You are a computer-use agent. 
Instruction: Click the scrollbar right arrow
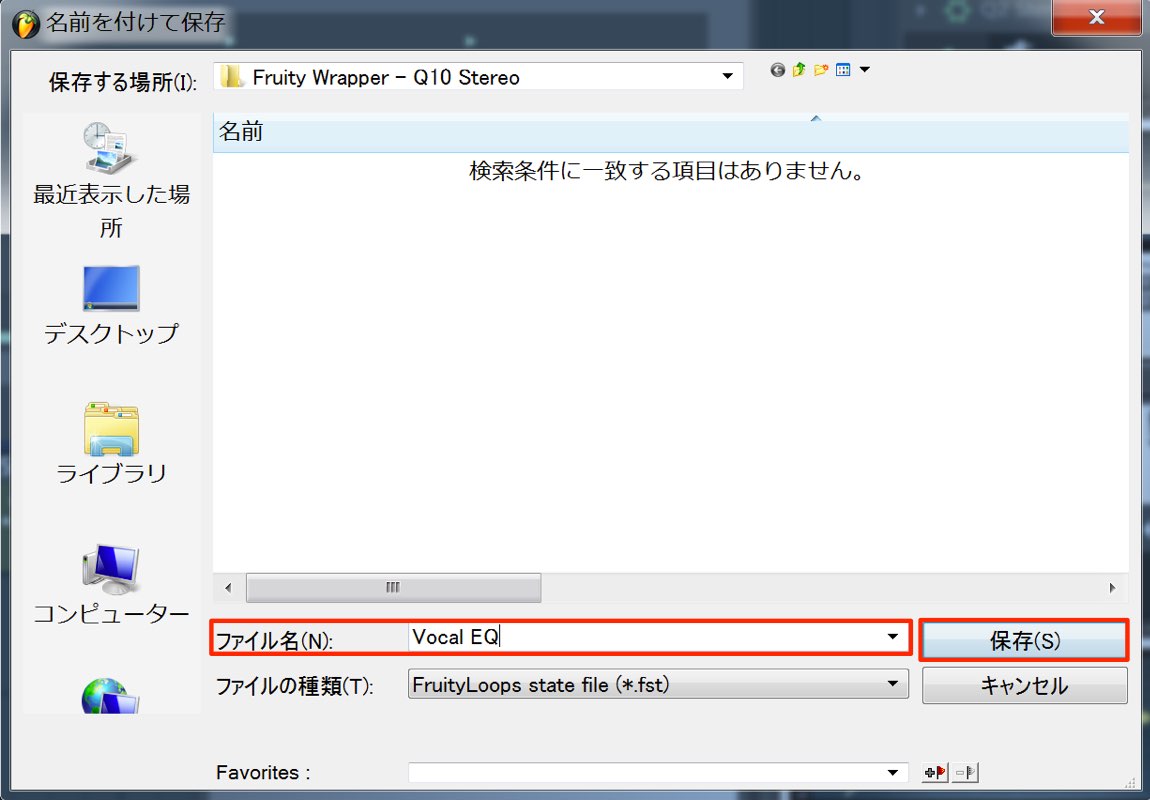coord(1113,587)
